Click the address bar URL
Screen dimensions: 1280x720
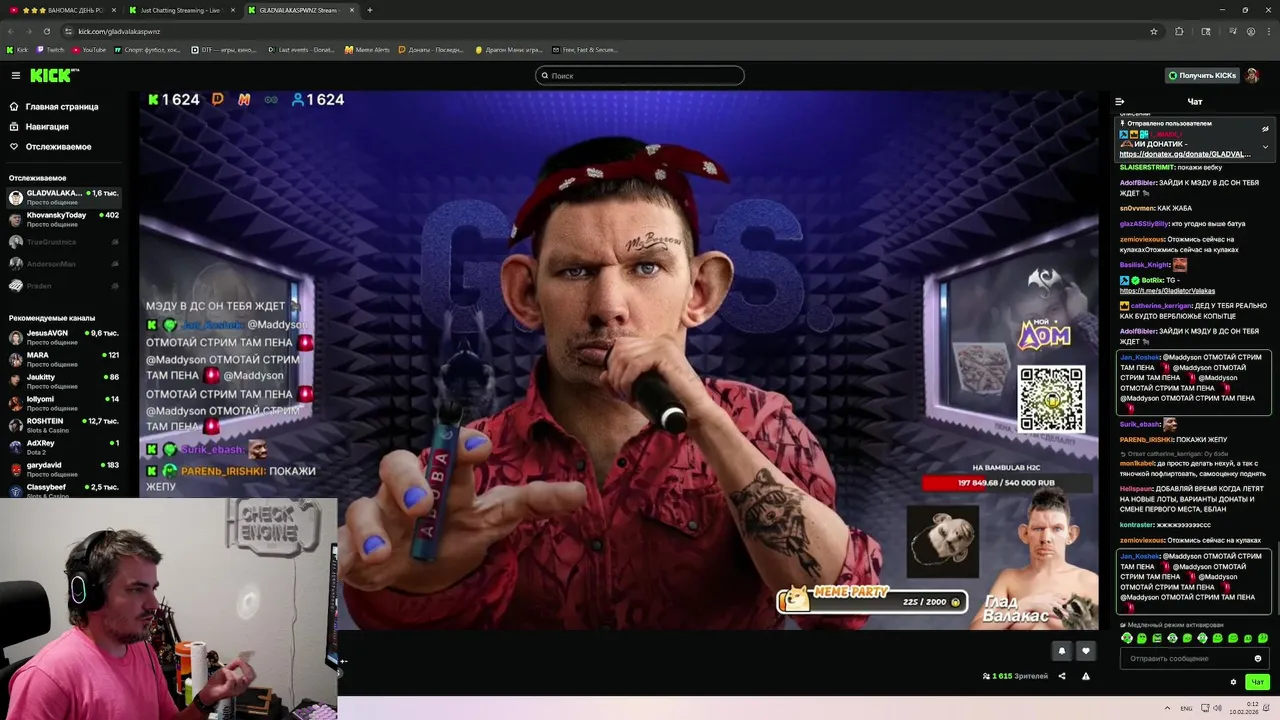119,31
